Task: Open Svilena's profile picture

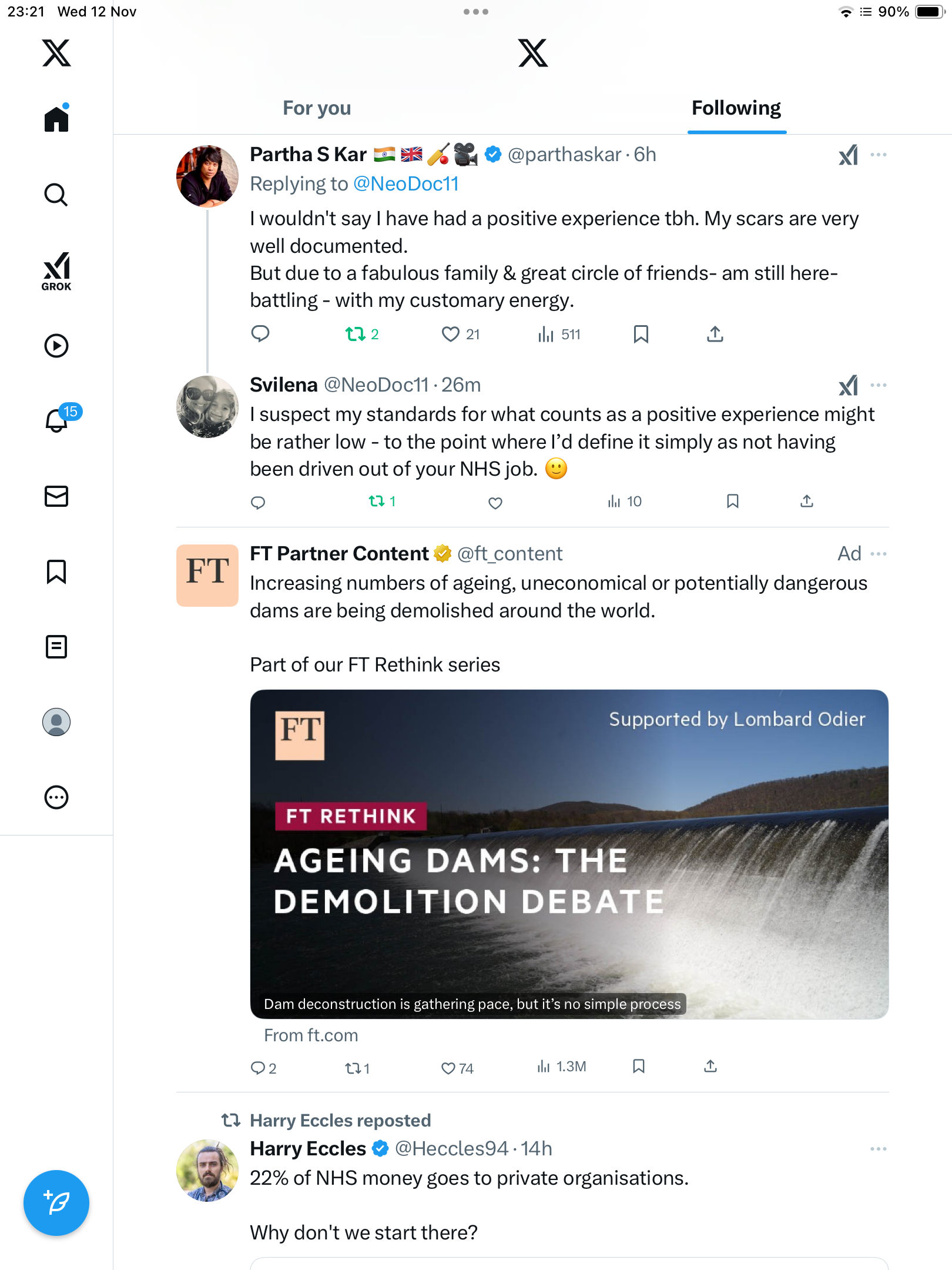Action: coord(207,407)
